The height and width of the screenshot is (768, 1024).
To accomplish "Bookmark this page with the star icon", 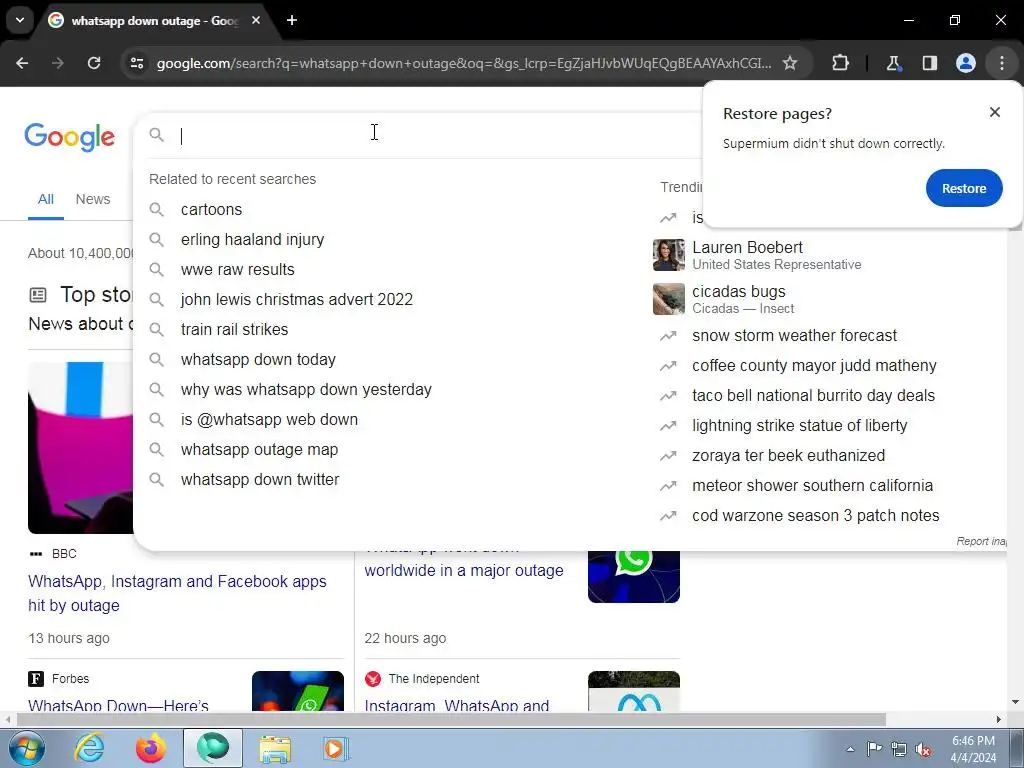I will (790, 63).
